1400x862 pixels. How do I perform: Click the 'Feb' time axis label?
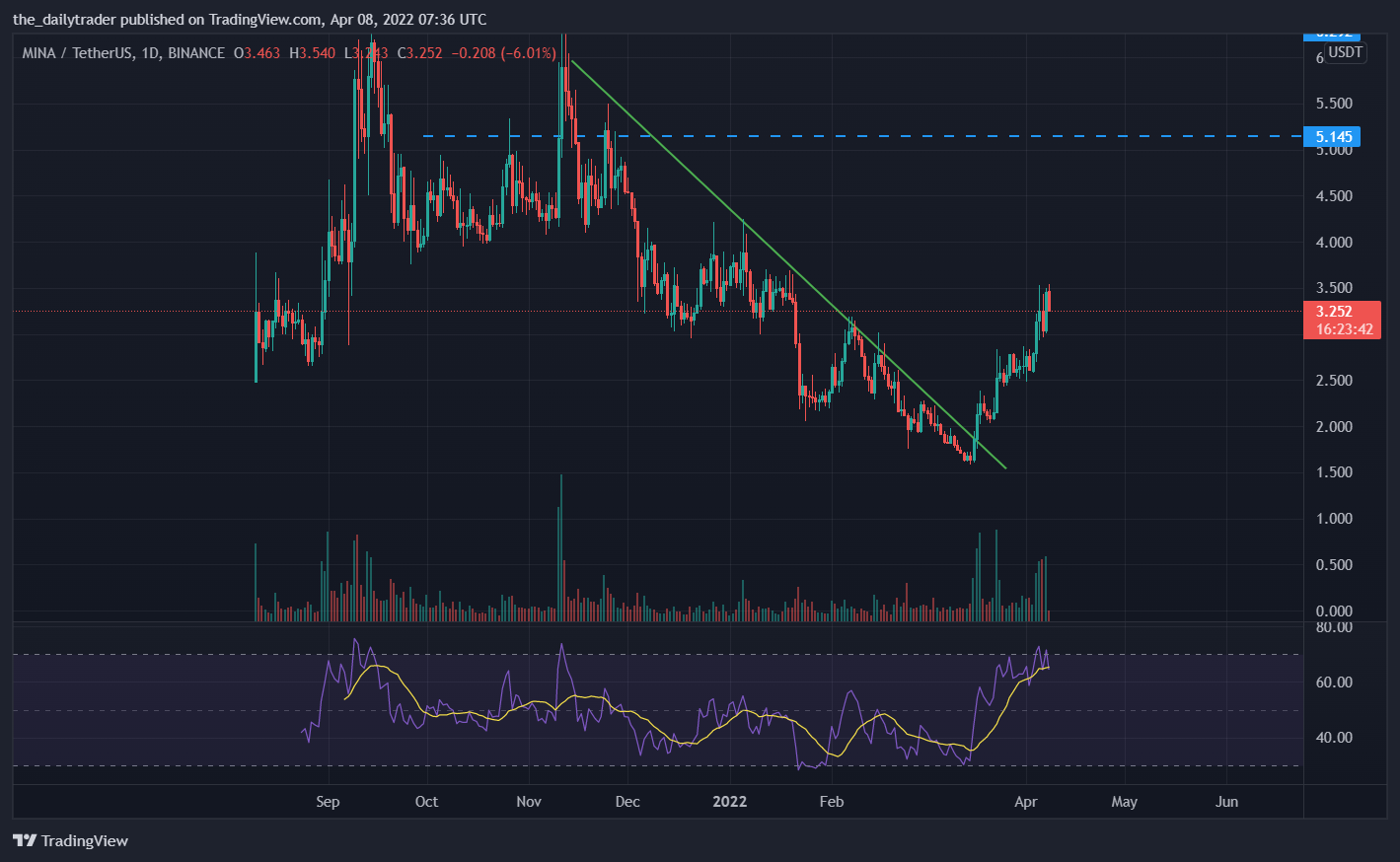[832, 802]
